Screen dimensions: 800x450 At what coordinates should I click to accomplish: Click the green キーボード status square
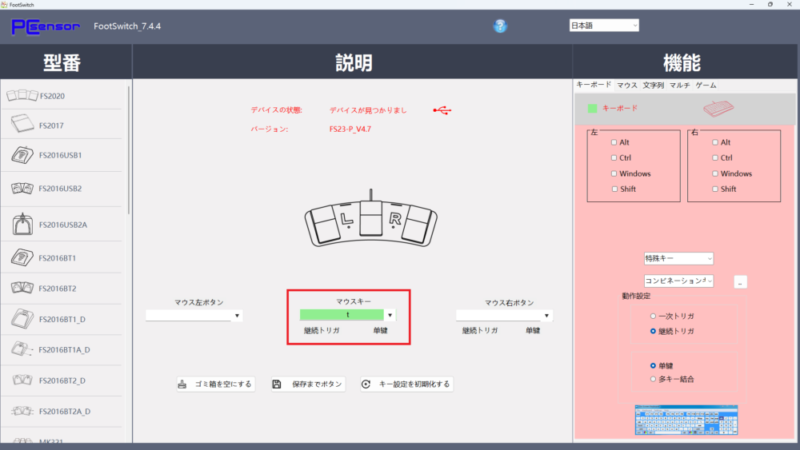[x=592, y=108]
